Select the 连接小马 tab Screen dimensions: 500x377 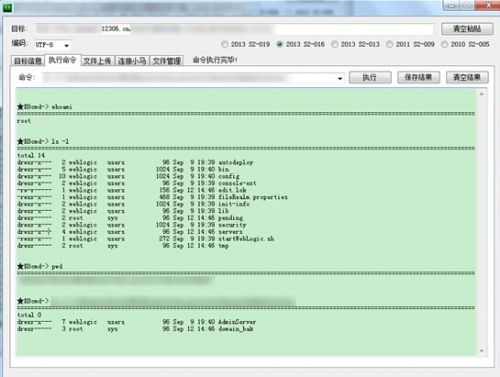point(132,61)
